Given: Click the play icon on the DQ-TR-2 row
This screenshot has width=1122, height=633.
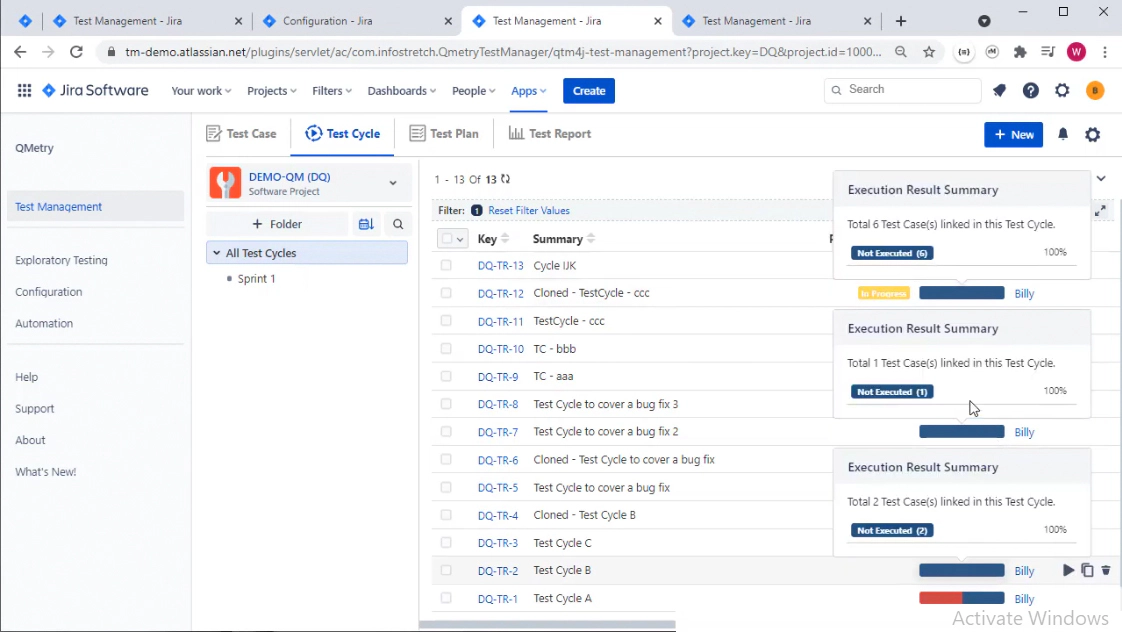Looking at the screenshot, I should [1068, 571].
